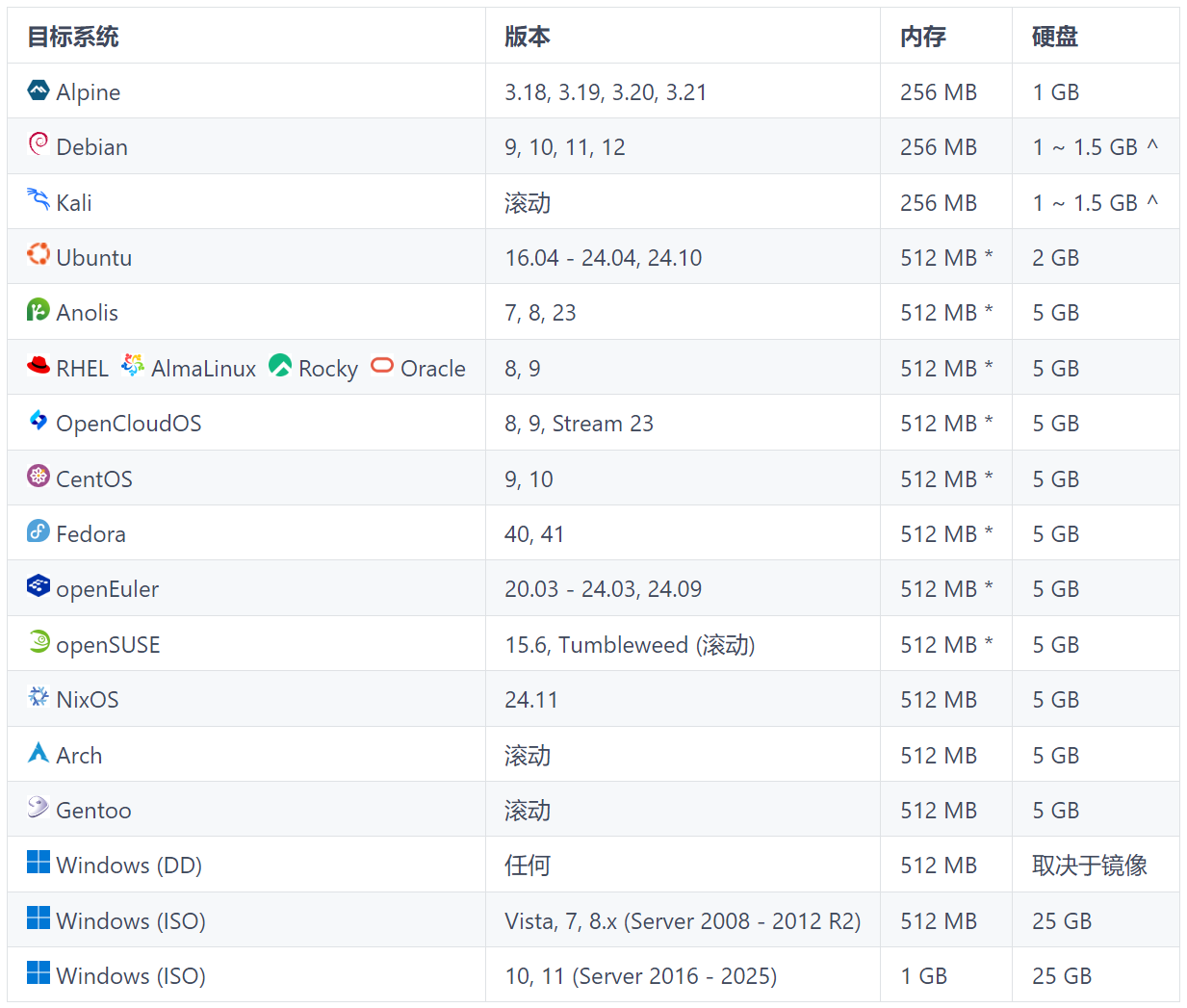Click the openEuler logo icon
This screenshot has height=1008, width=1187.
(39, 585)
